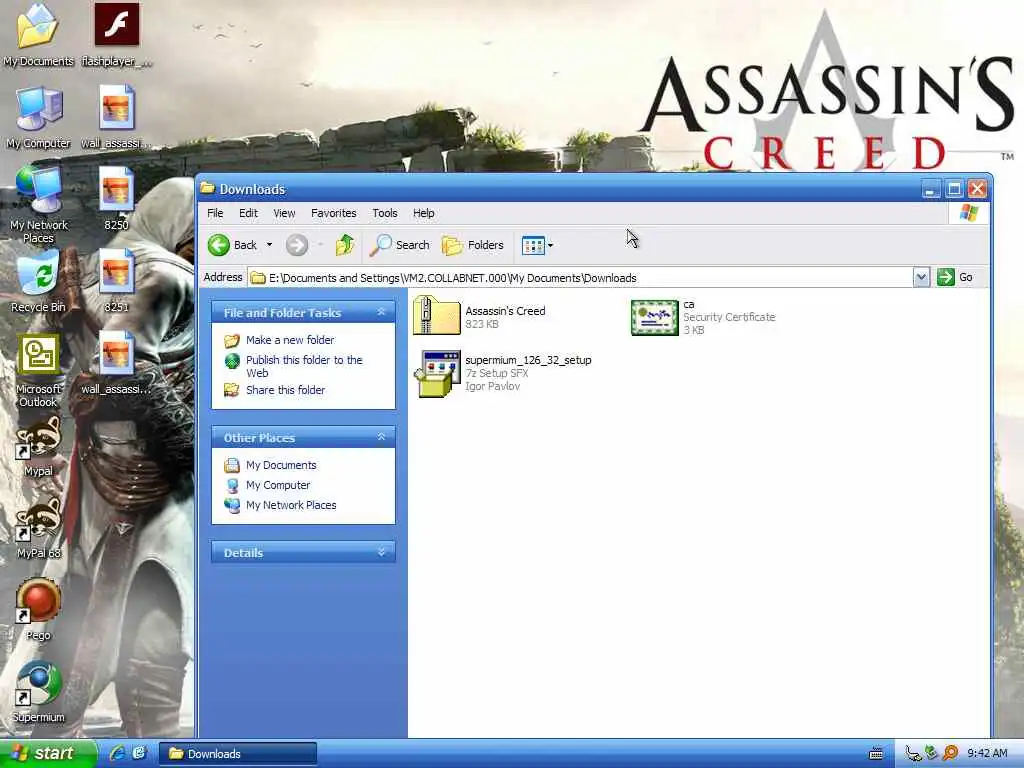Image resolution: width=1024 pixels, height=768 pixels.
Task: Toggle the Folders pane button
Action: coord(473,246)
